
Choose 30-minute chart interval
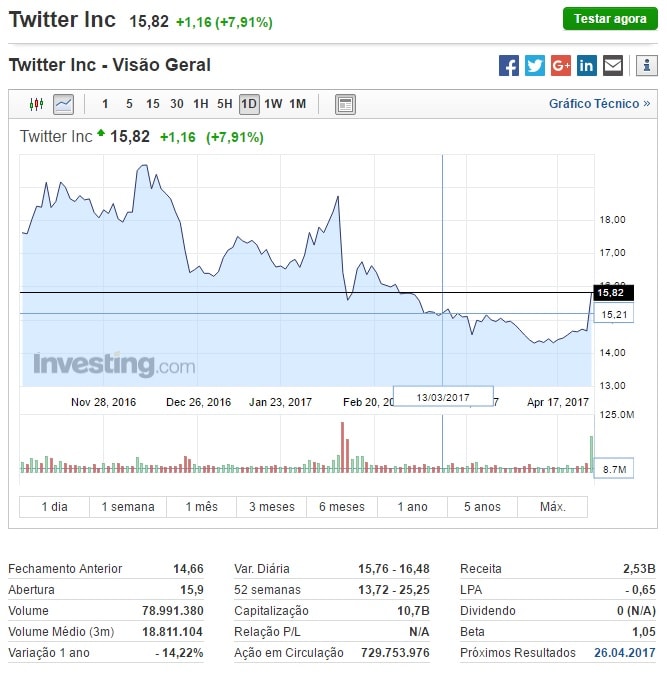coord(177,104)
